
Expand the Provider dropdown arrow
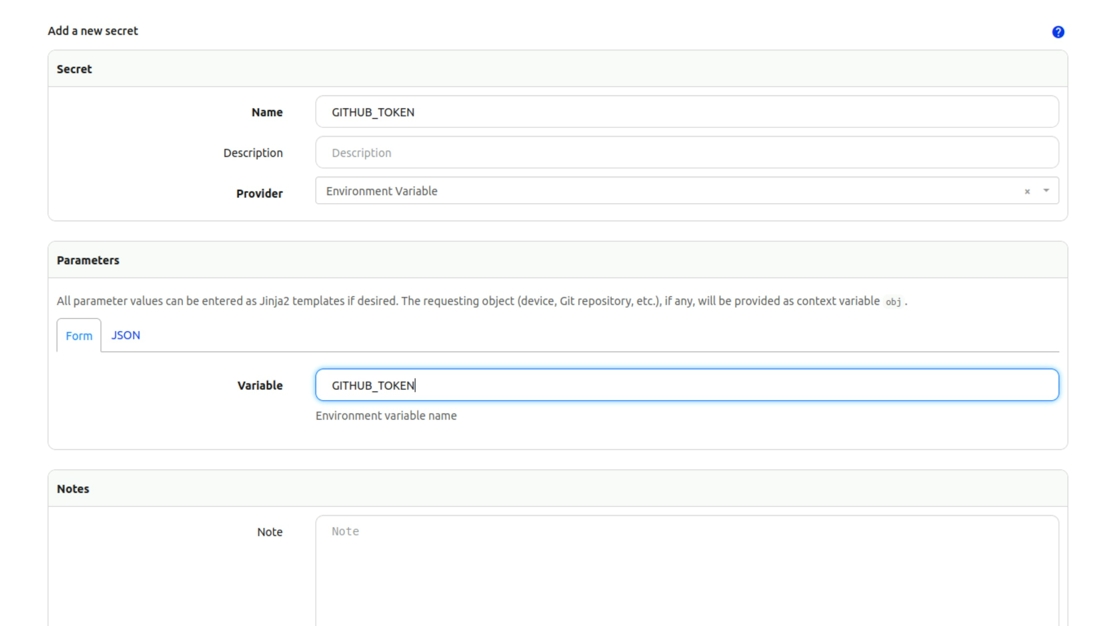coord(1046,191)
